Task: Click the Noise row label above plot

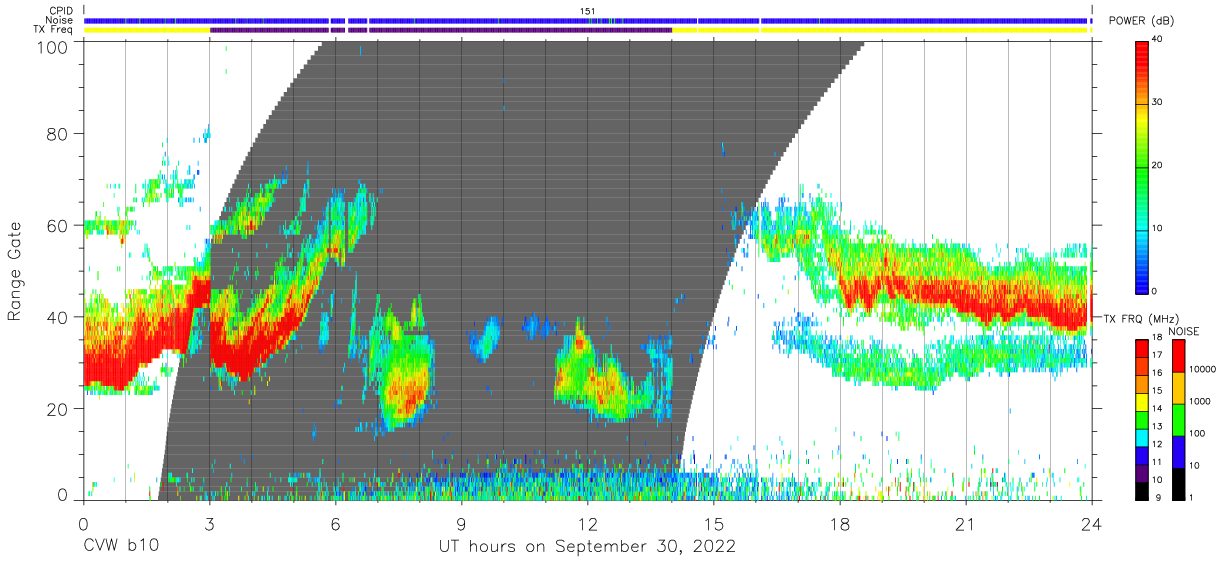Action: click(x=58, y=20)
